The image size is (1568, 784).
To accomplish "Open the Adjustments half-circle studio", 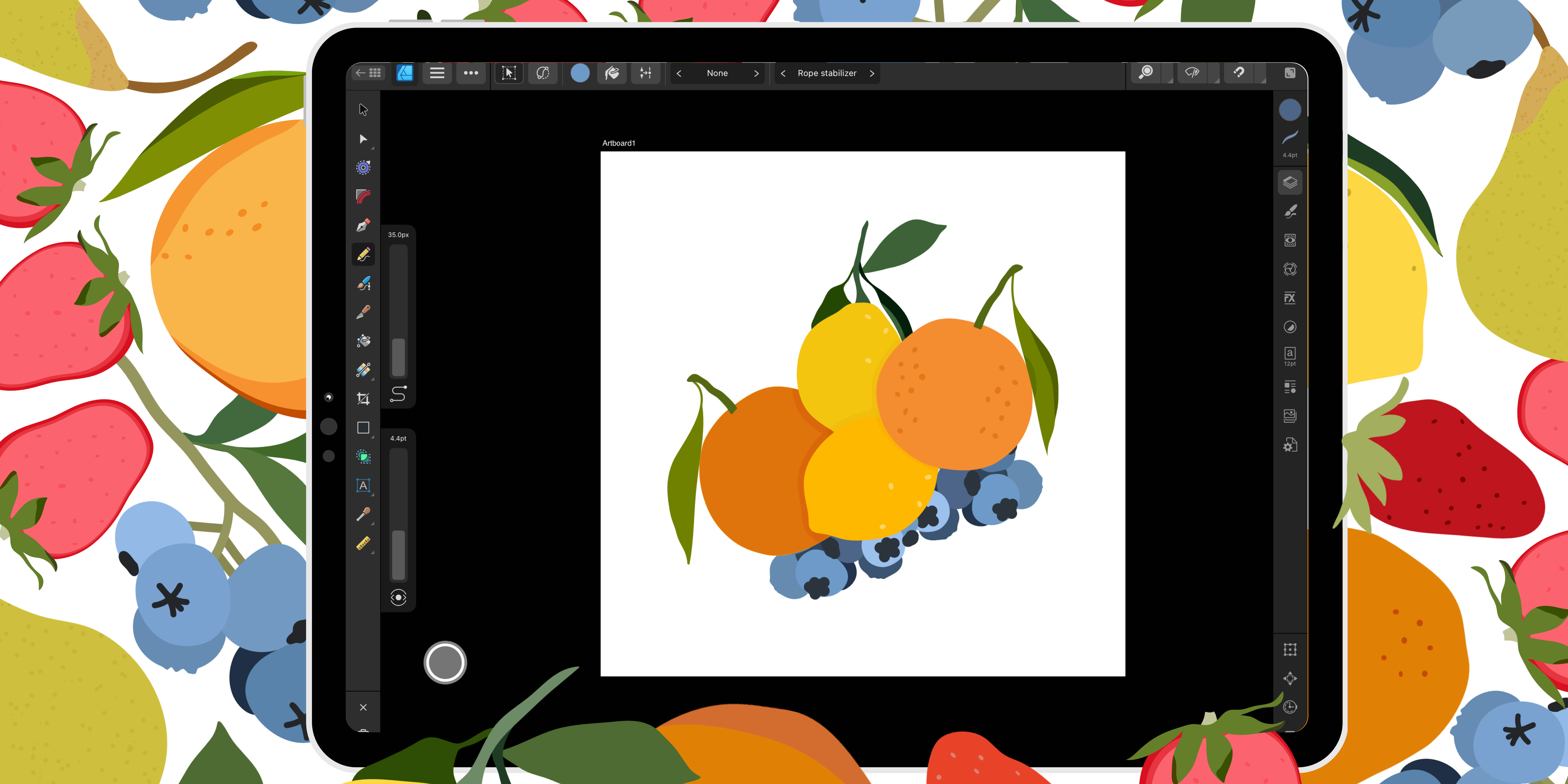I will click(x=1290, y=327).
